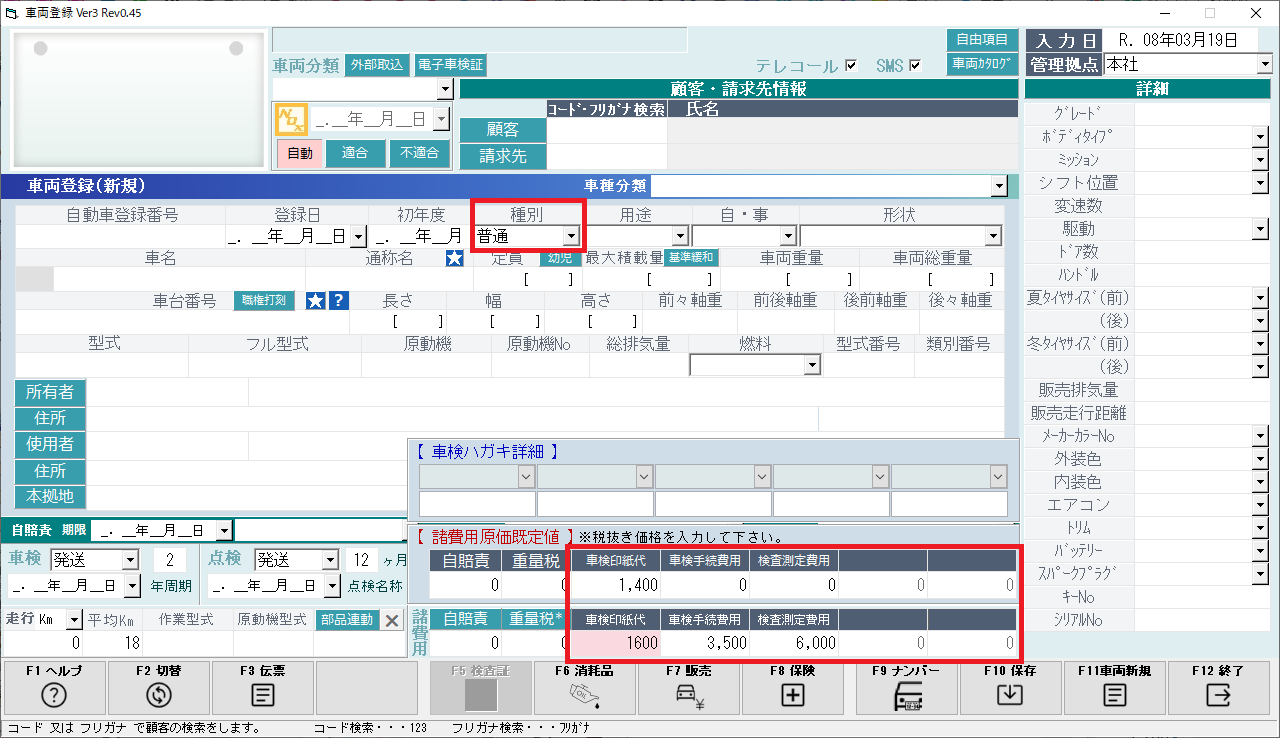Select the 自動 option under NOx
The height and width of the screenshot is (738, 1280).
(299, 153)
